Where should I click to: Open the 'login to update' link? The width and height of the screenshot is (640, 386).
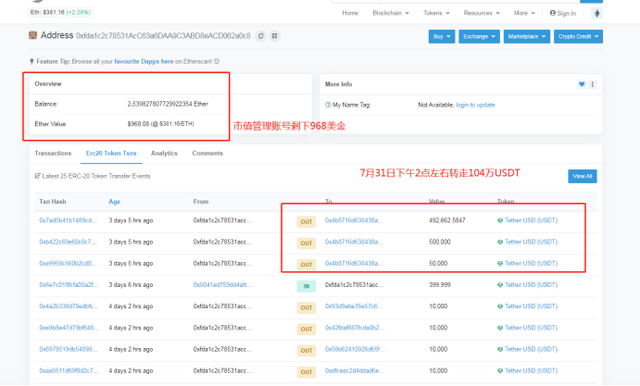[x=476, y=105]
